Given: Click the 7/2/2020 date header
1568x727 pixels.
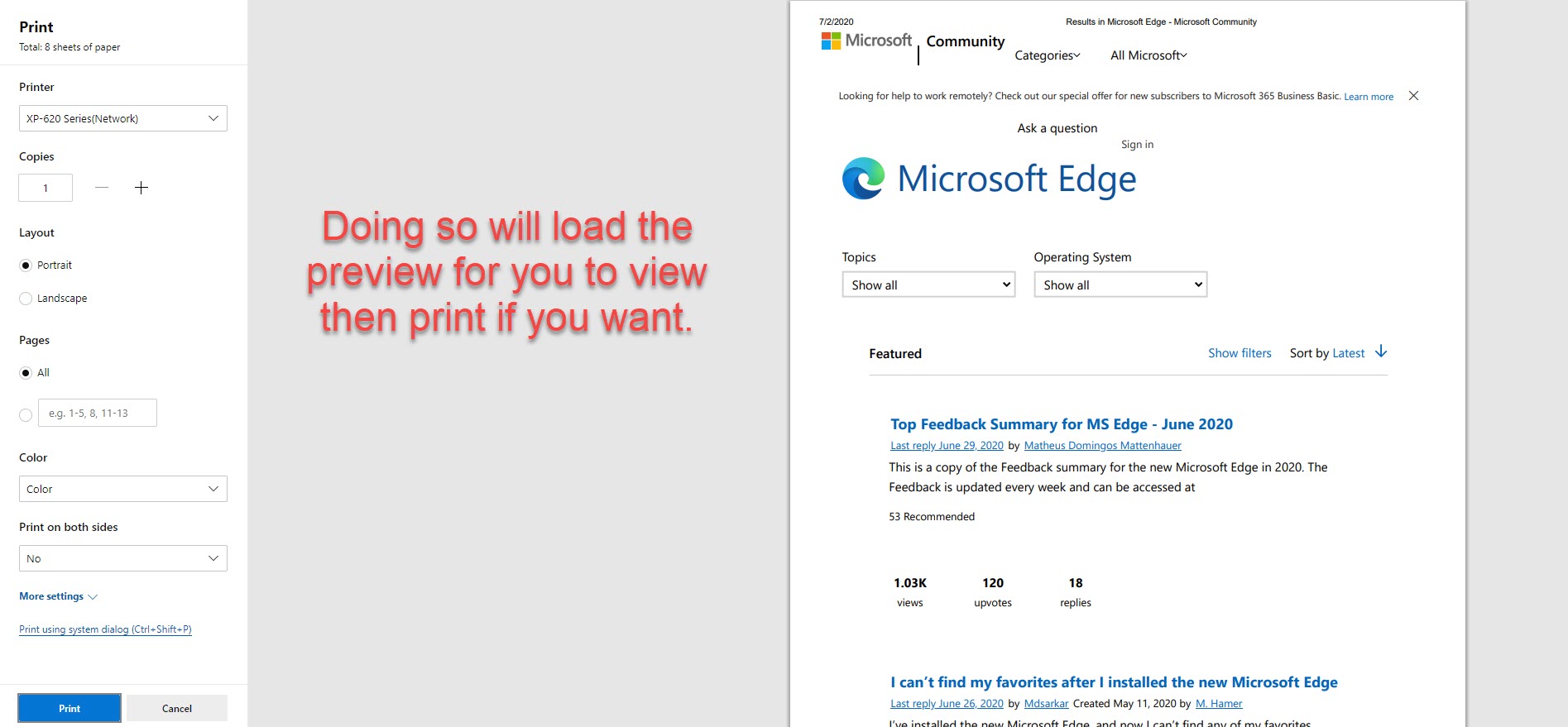Looking at the screenshot, I should point(836,22).
